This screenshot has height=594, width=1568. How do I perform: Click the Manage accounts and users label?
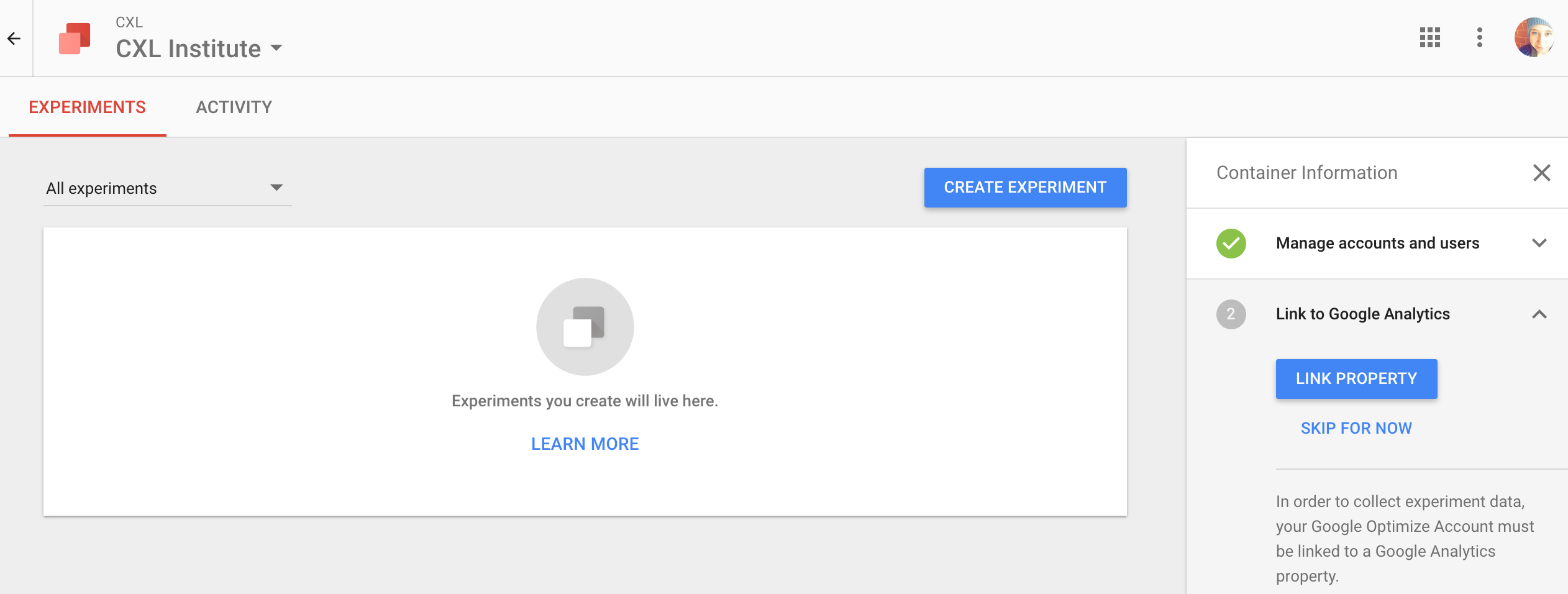point(1377,243)
